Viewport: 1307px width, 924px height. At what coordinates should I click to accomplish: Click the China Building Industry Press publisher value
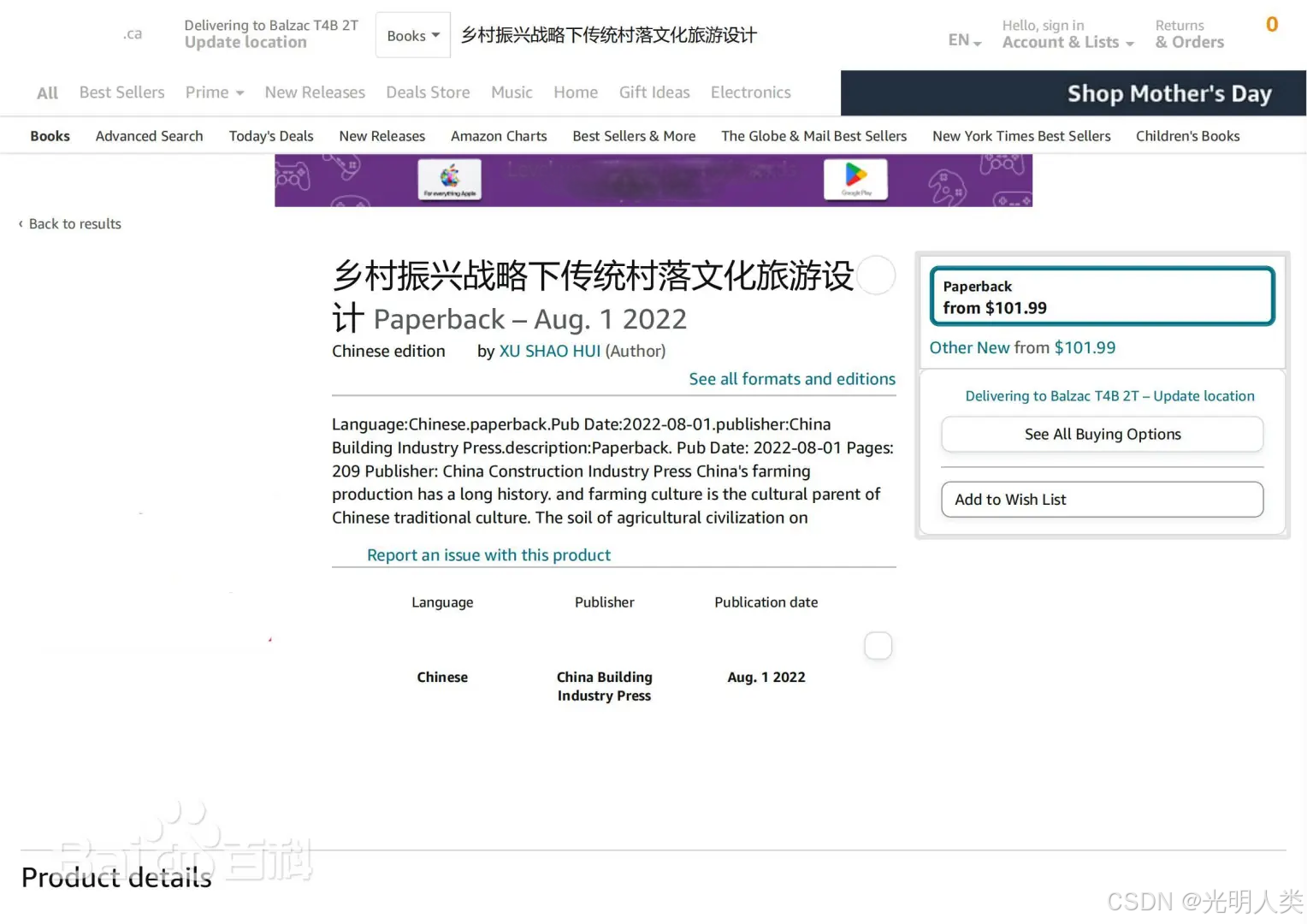[605, 686]
